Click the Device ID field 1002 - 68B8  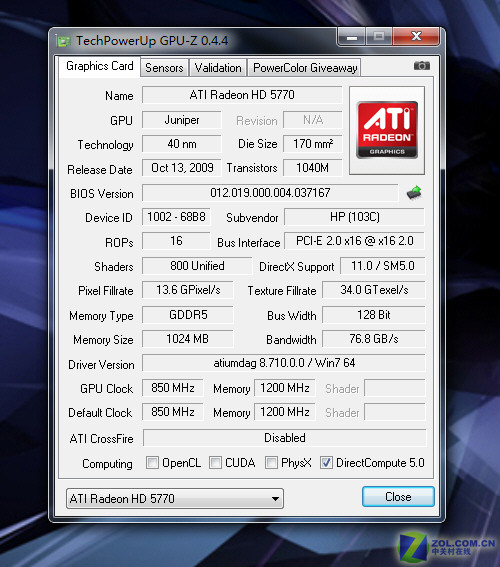click(x=176, y=217)
